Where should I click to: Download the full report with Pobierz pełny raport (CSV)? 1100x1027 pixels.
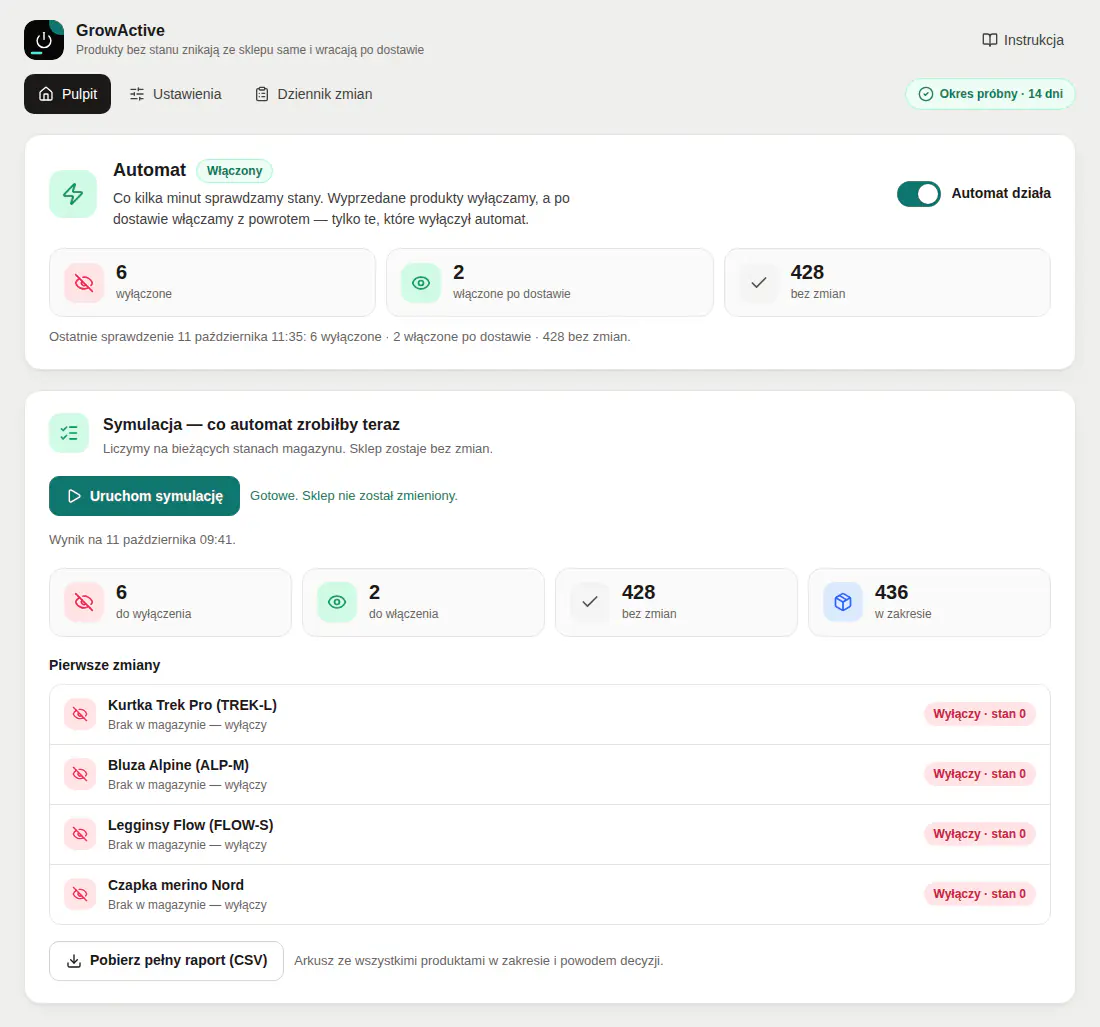[166, 960]
